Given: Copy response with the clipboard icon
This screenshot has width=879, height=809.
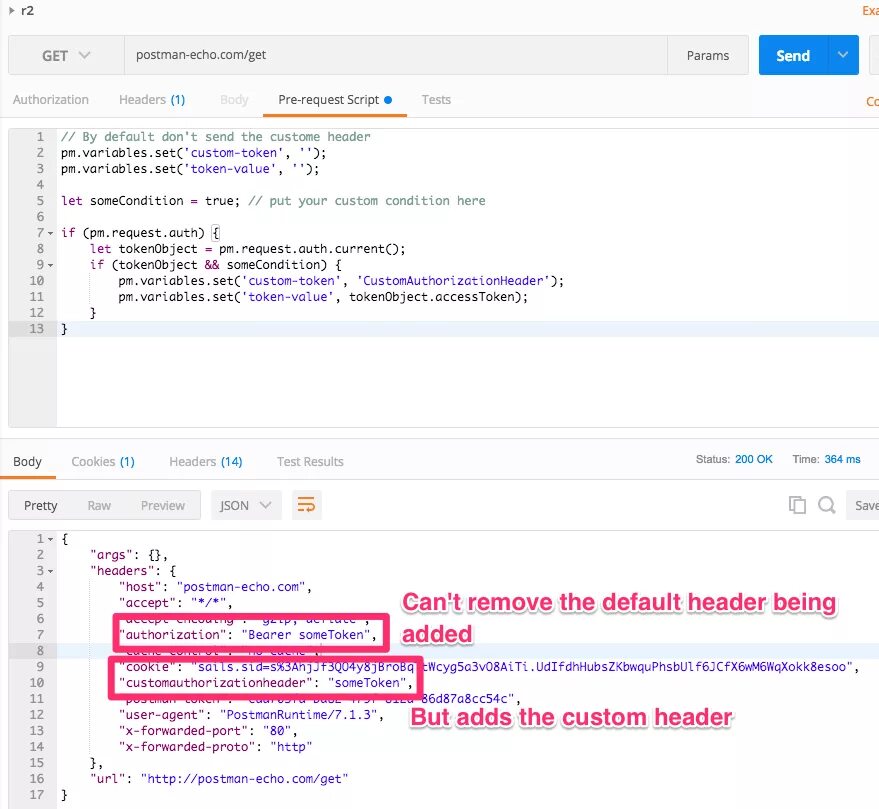Looking at the screenshot, I should coord(797,505).
